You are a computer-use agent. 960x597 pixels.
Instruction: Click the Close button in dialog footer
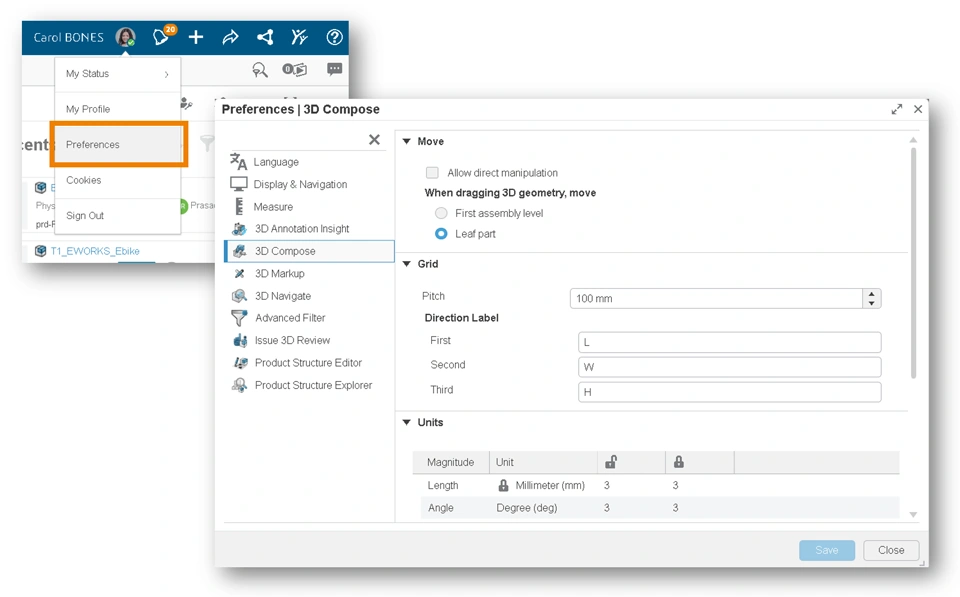pos(891,550)
